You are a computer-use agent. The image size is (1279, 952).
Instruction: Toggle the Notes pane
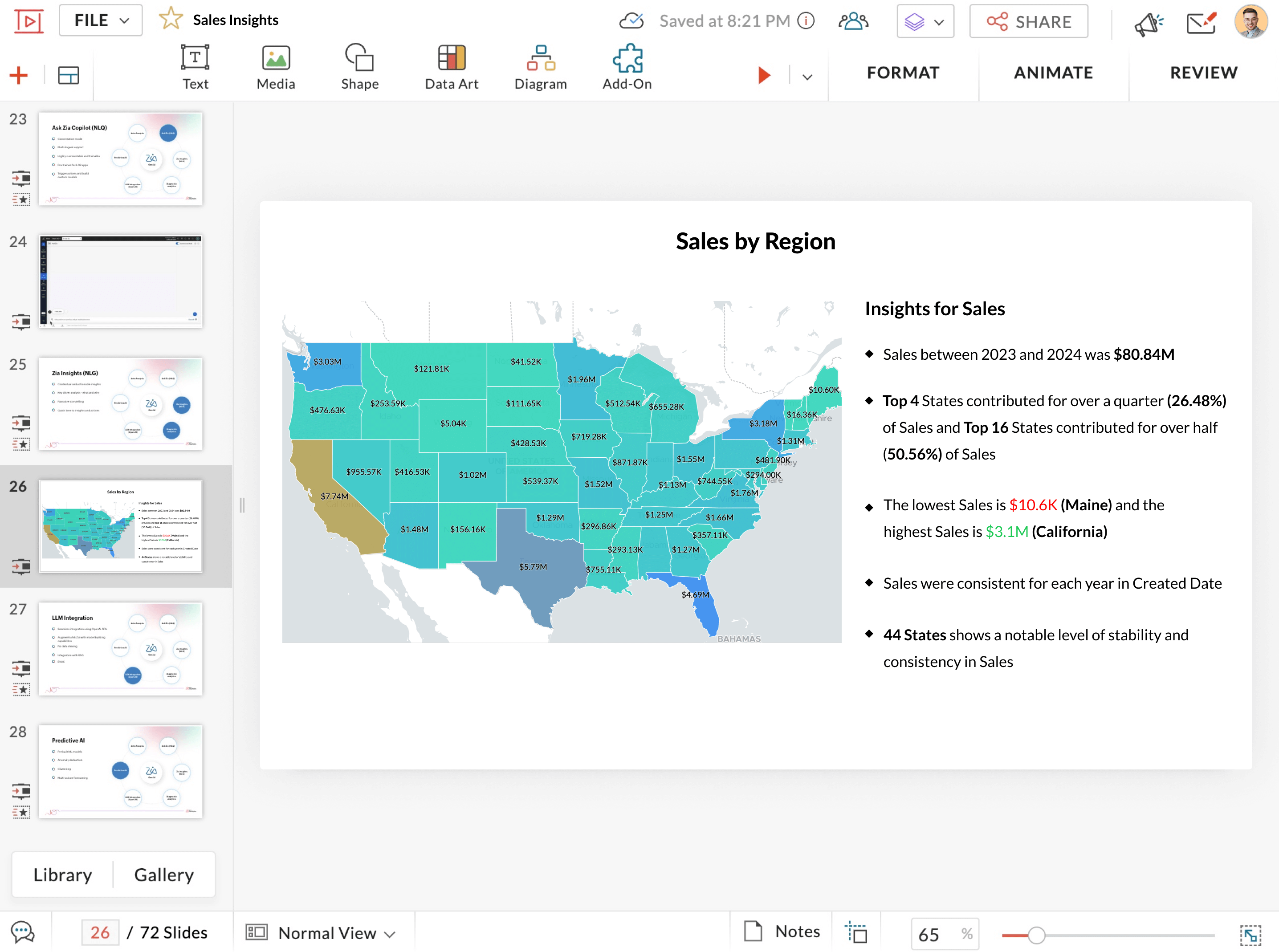[x=782, y=931]
